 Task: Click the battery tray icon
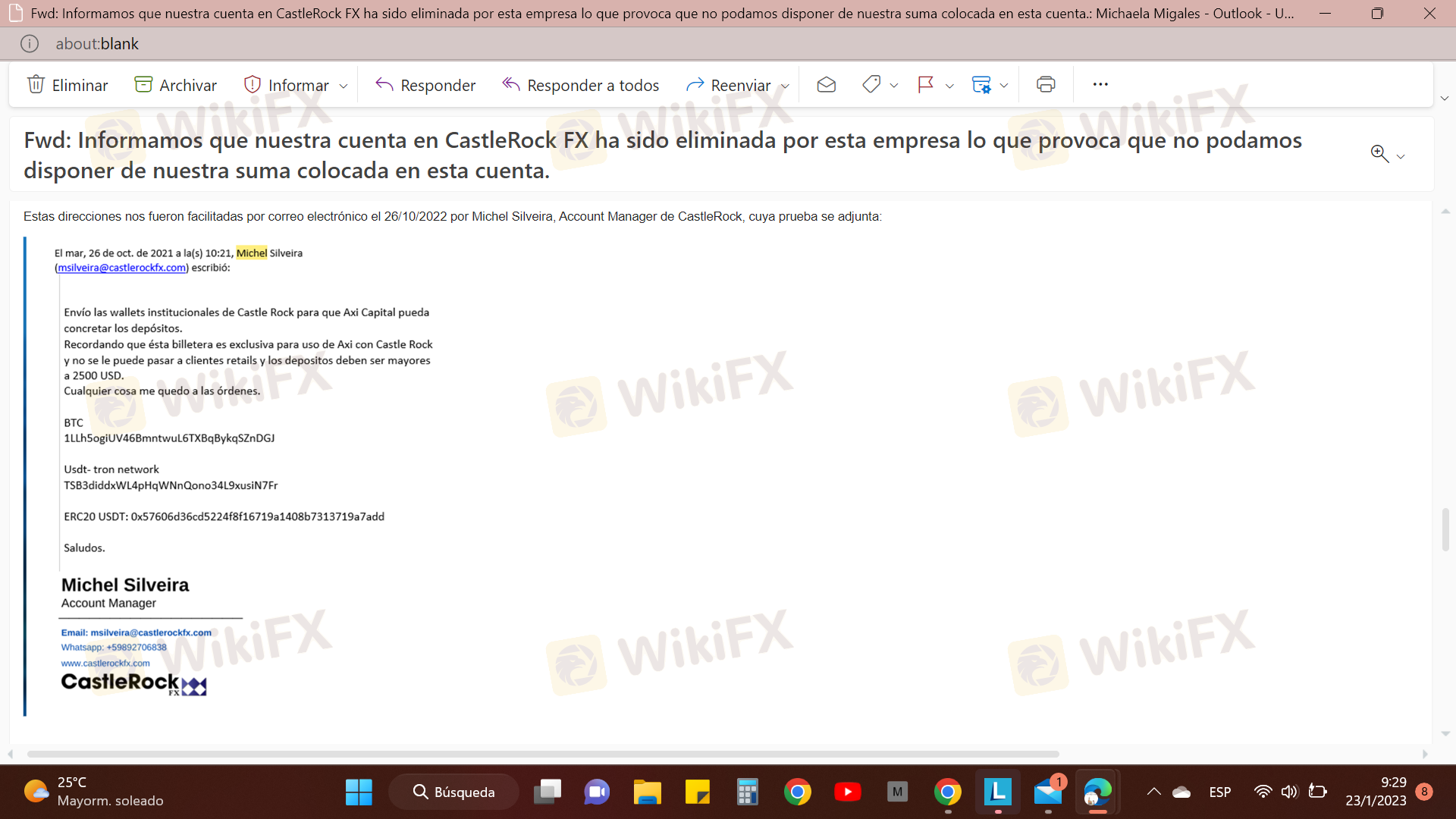click(x=1318, y=792)
